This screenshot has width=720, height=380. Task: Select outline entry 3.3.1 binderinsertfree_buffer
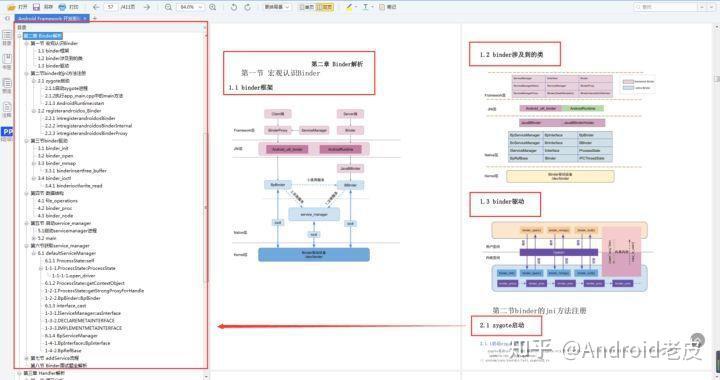pos(75,171)
